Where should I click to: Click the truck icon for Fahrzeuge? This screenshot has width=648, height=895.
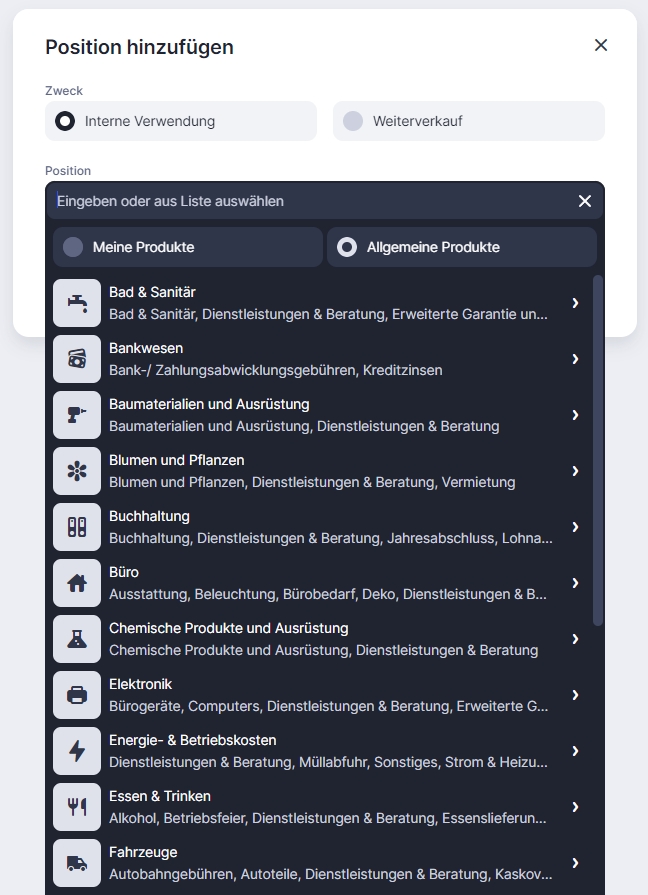tap(77, 863)
